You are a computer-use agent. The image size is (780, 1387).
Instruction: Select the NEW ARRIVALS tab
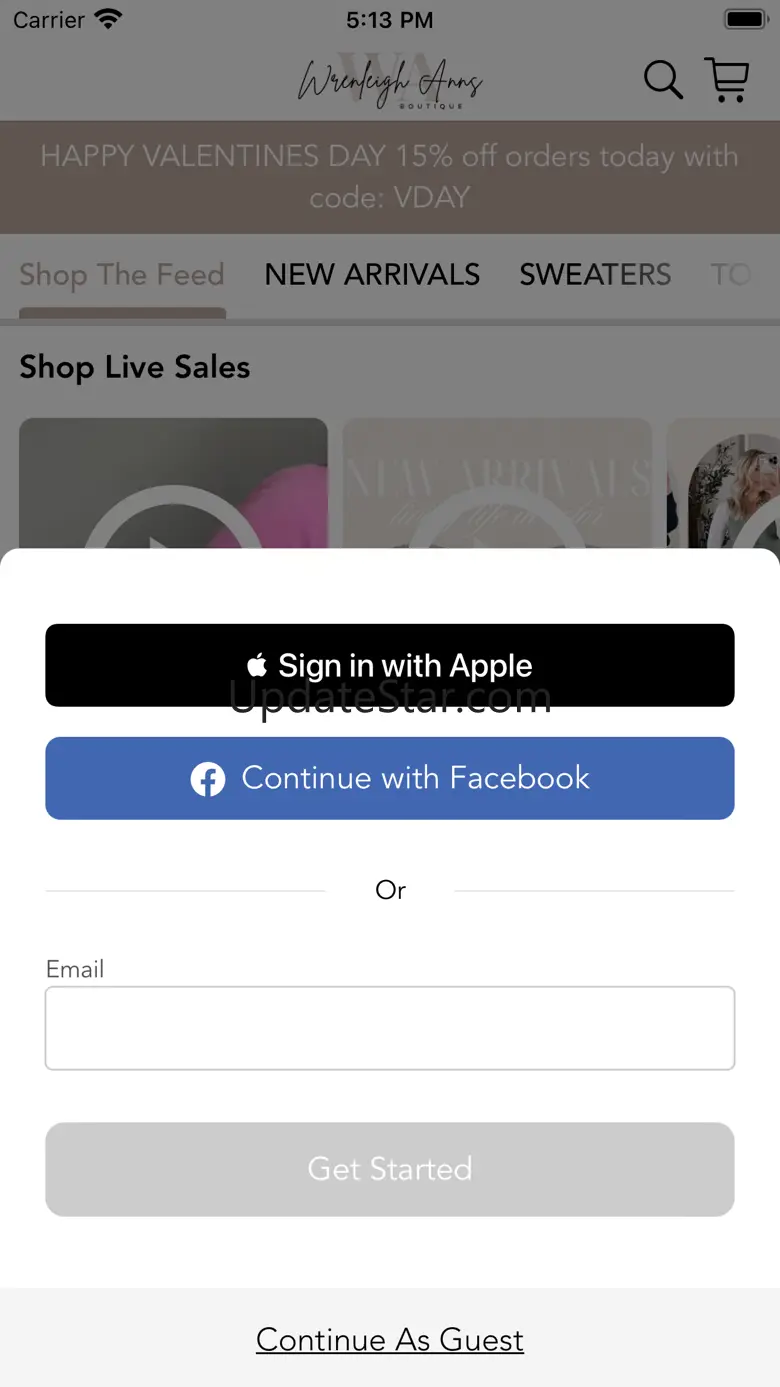(372, 275)
